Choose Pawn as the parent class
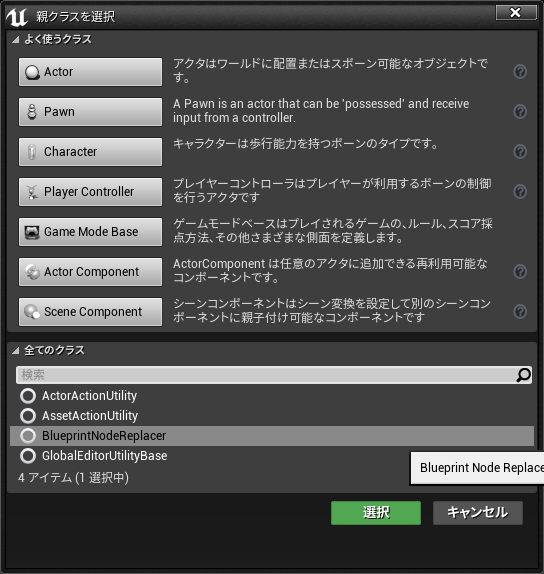This screenshot has height=574, width=544. point(90,112)
